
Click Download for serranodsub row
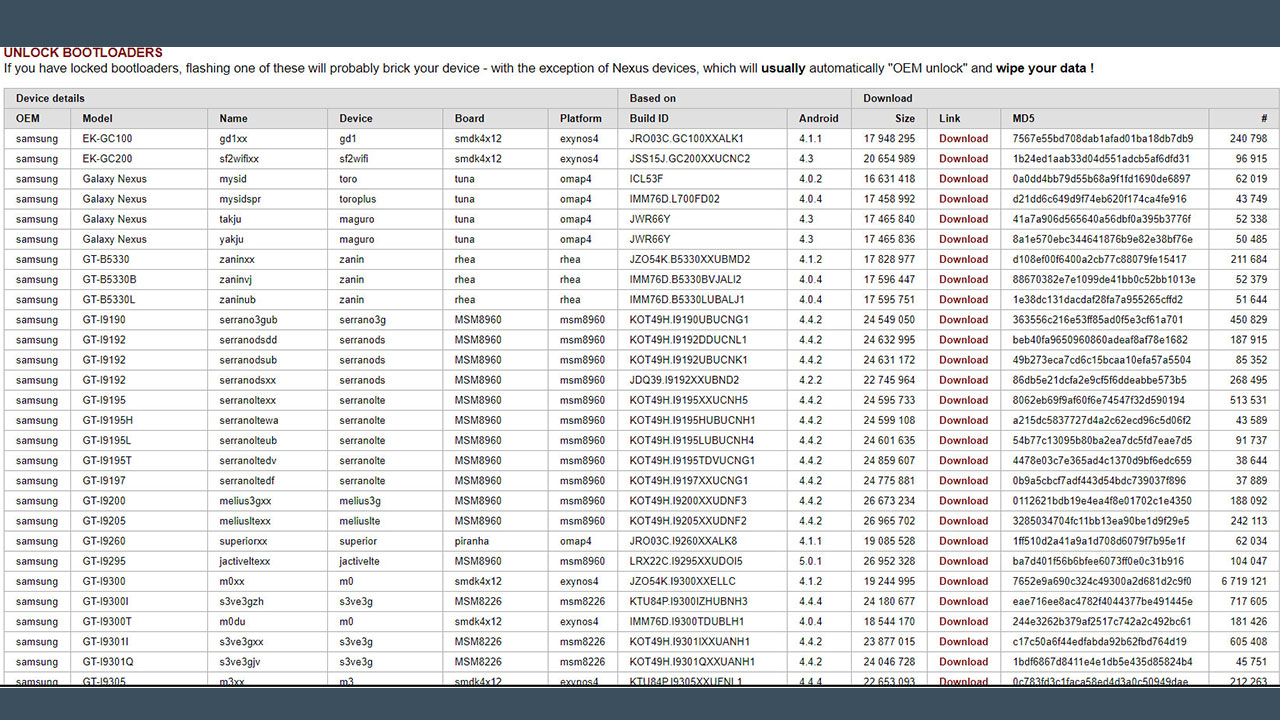tap(963, 360)
